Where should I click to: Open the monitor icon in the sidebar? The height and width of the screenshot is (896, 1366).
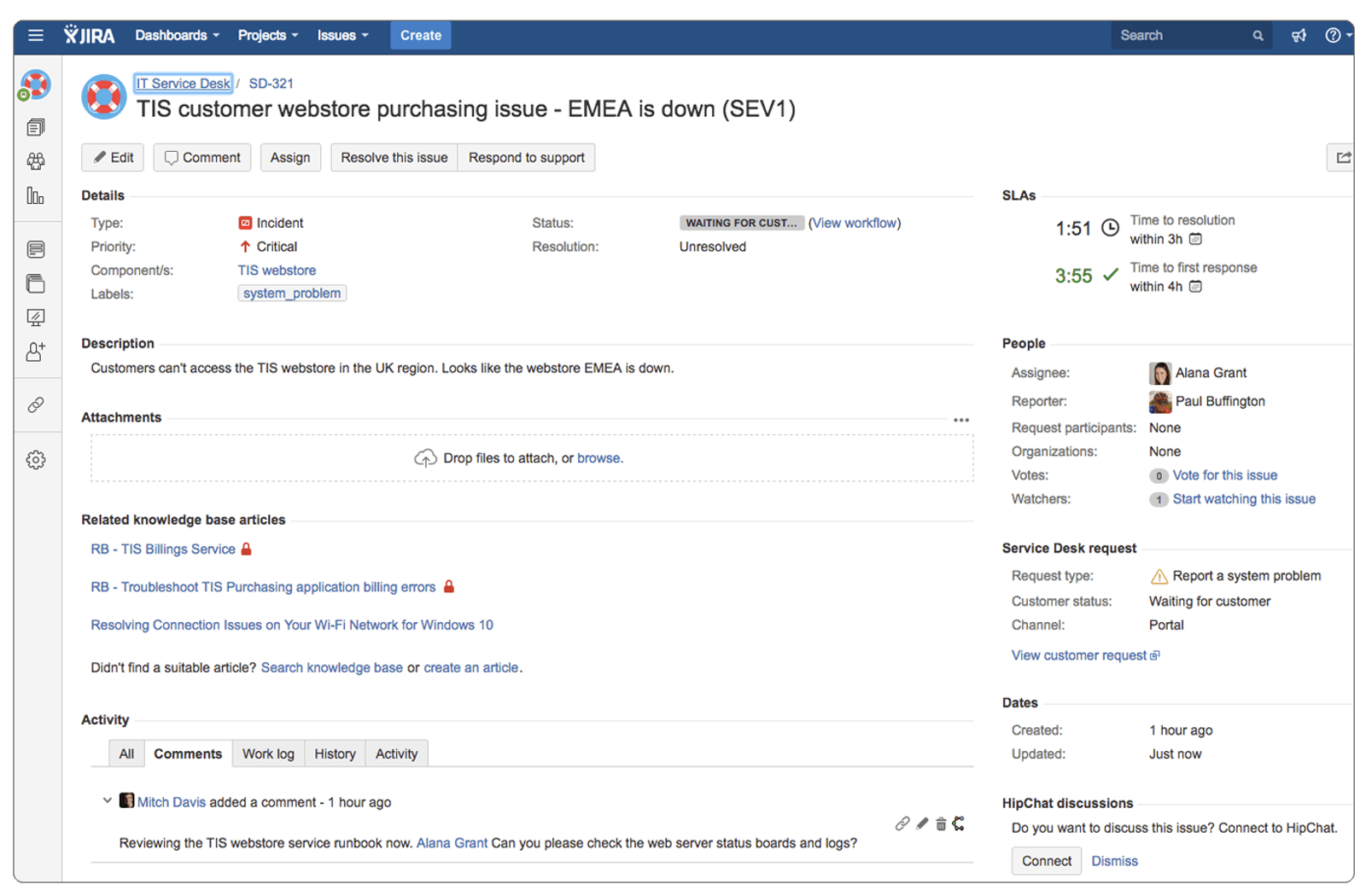pyautogui.click(x=35, y=317)
